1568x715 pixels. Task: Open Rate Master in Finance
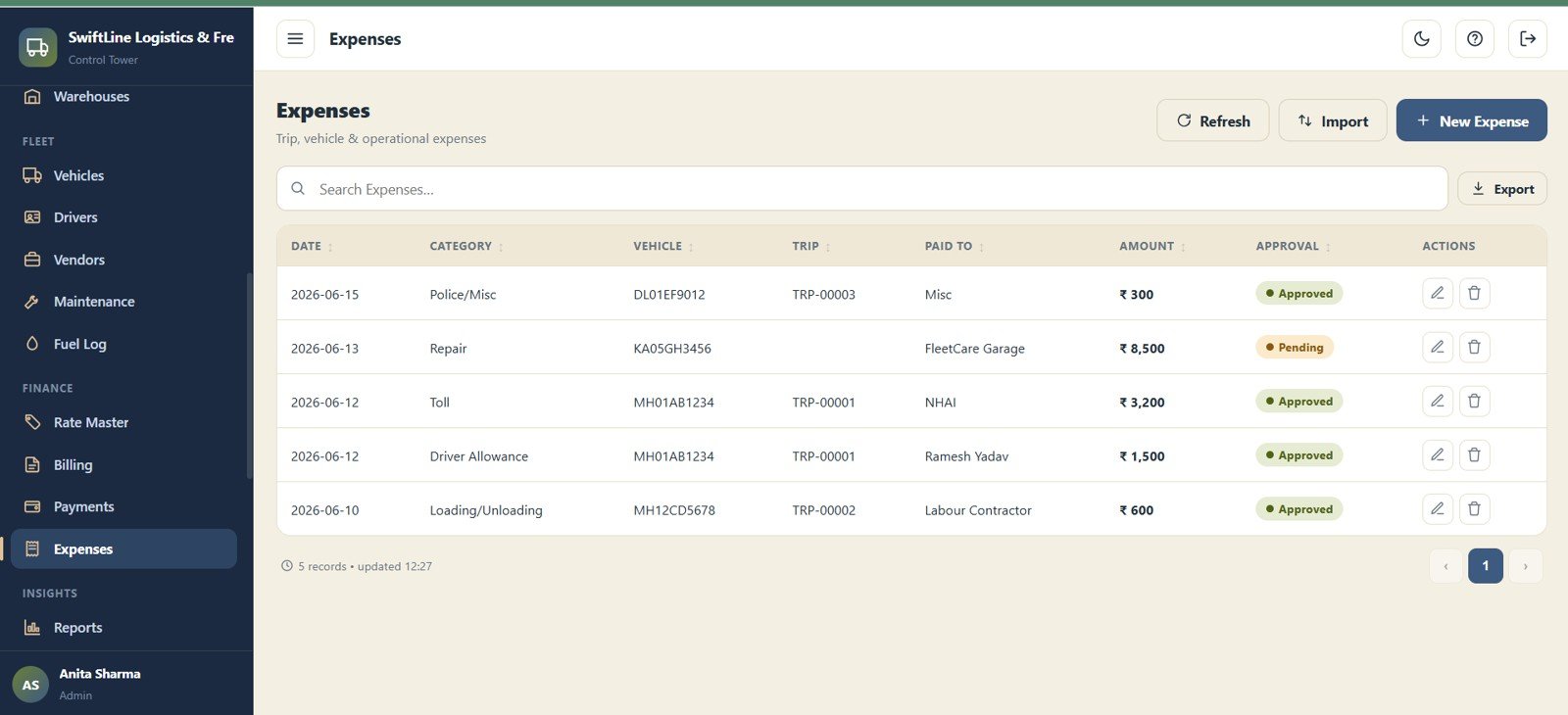pyautogui.click(x=123, y=422)
